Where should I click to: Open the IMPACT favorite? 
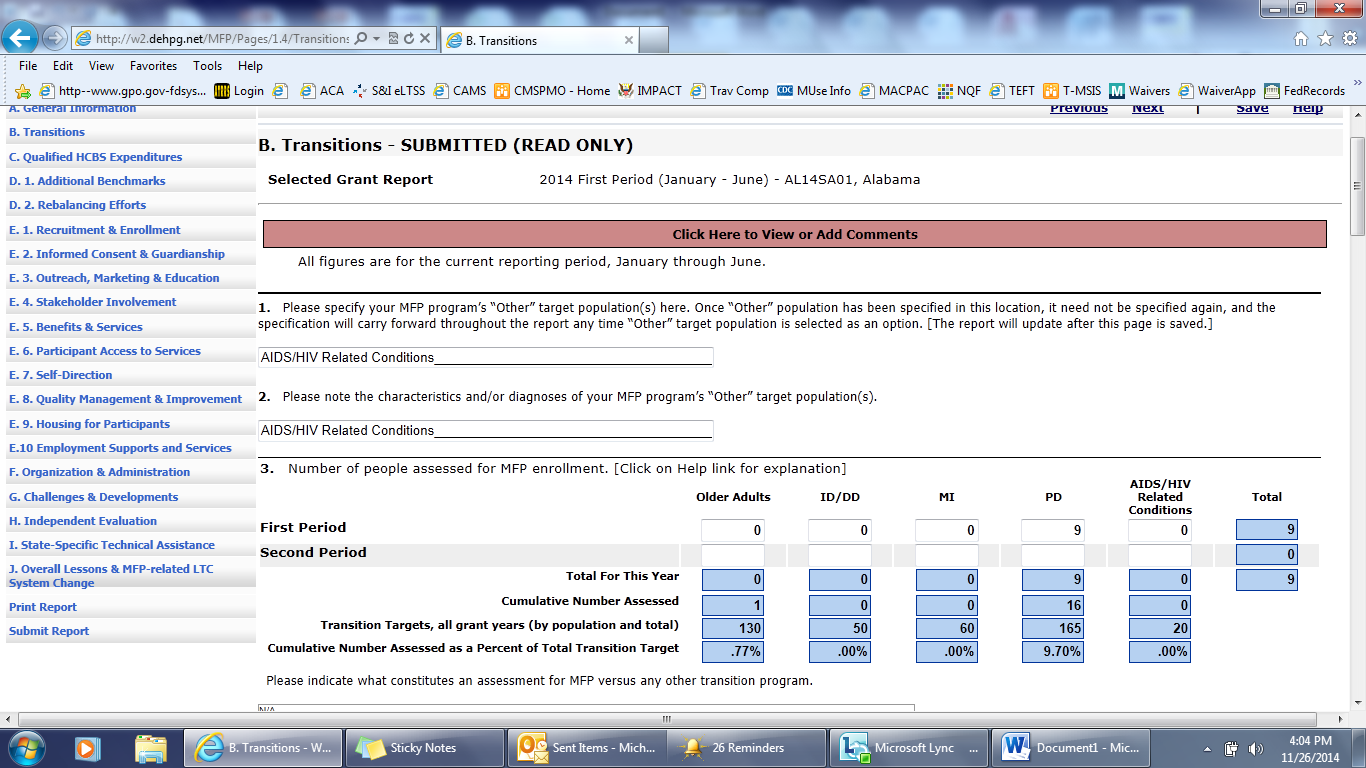pos(650,91)
